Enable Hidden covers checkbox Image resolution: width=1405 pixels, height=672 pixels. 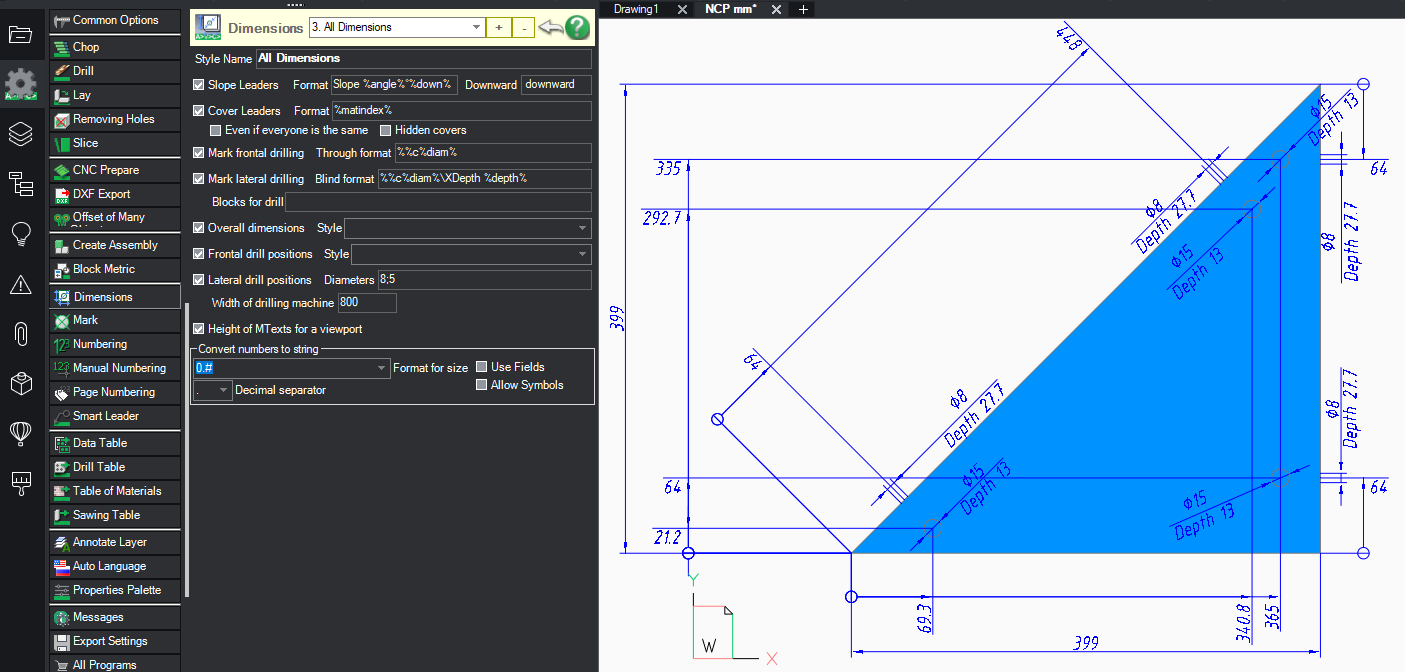(385, 130)
